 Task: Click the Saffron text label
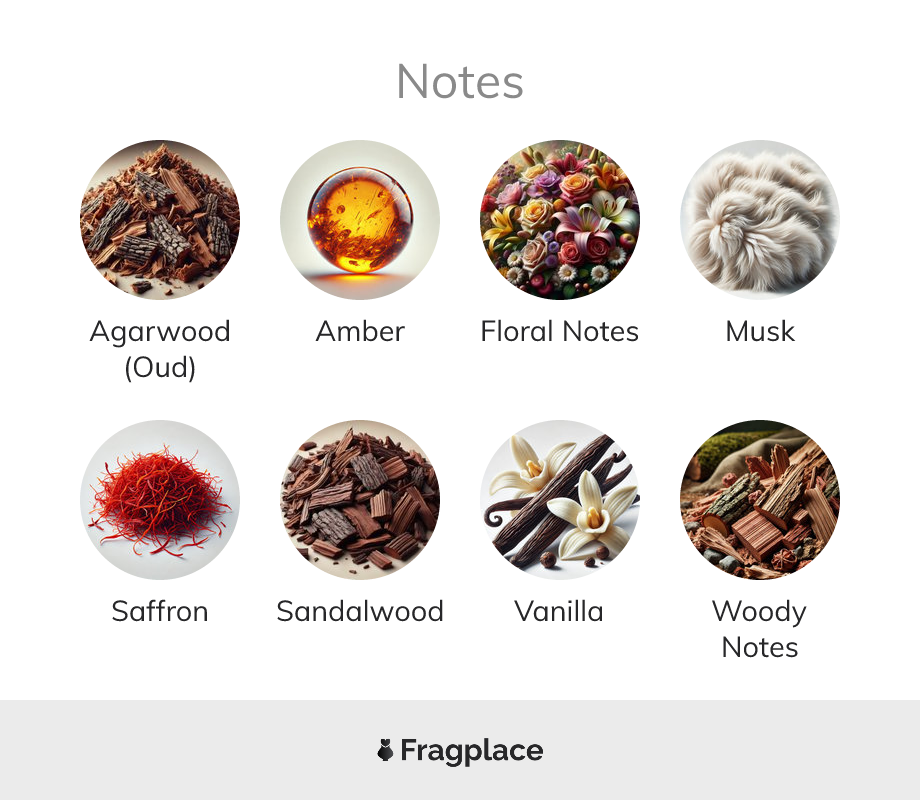coord(160,611)
